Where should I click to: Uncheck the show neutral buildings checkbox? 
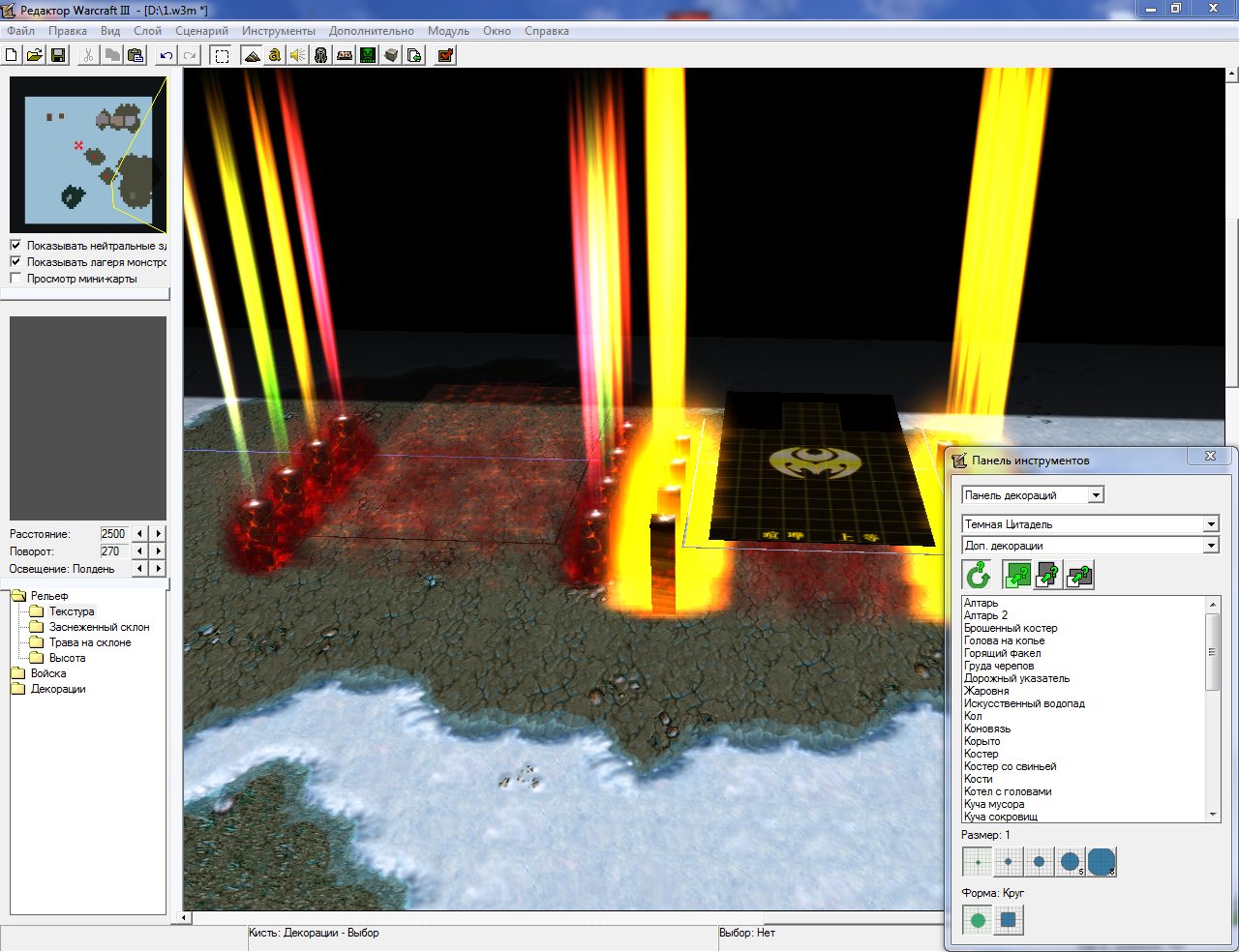(x=15, y=246)
